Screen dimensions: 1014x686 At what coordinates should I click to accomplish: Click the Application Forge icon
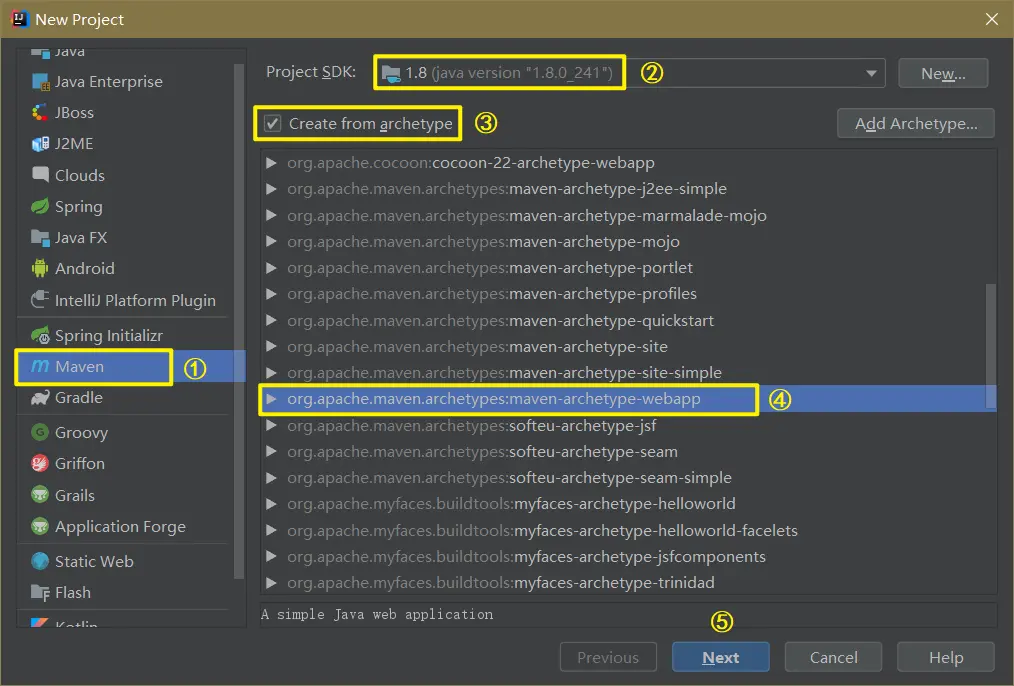(40, 526)
